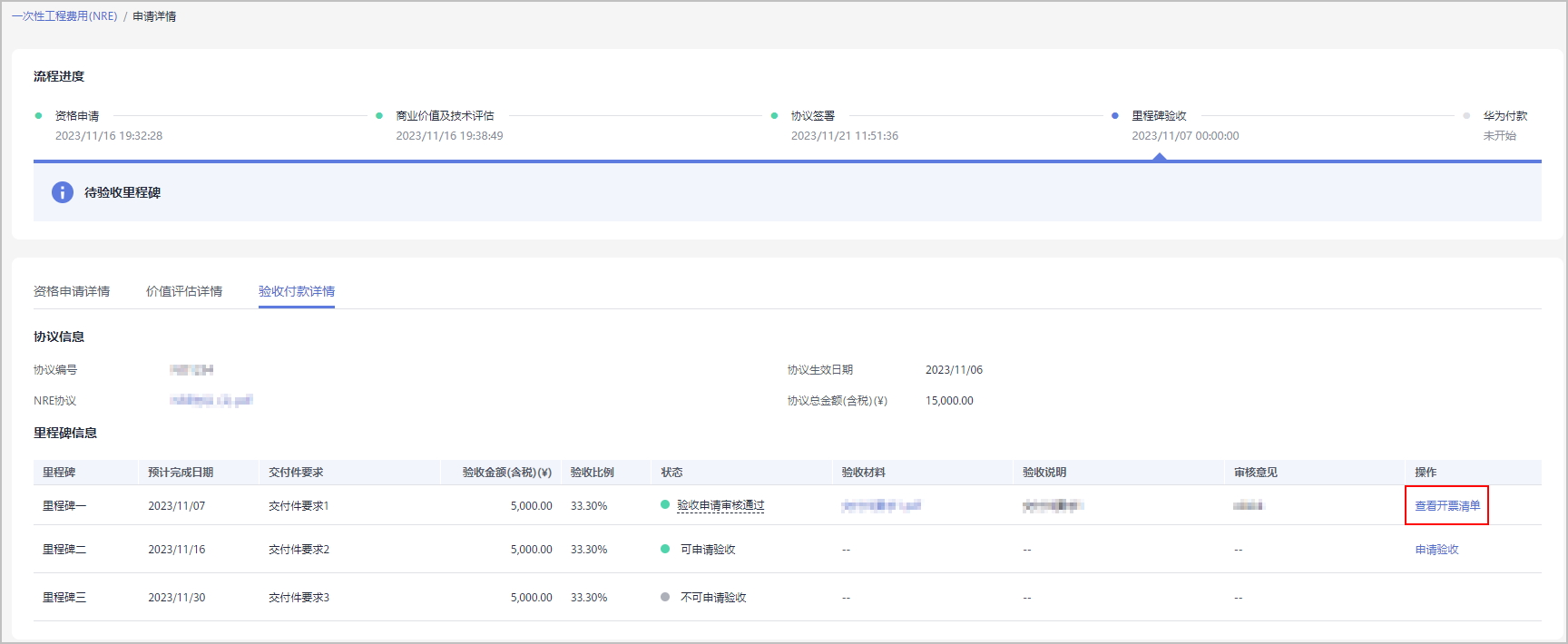Click the 商业价值及技术评估 step label
Viewport: 1568px width, 644px height.
click(x=446, y=116)
